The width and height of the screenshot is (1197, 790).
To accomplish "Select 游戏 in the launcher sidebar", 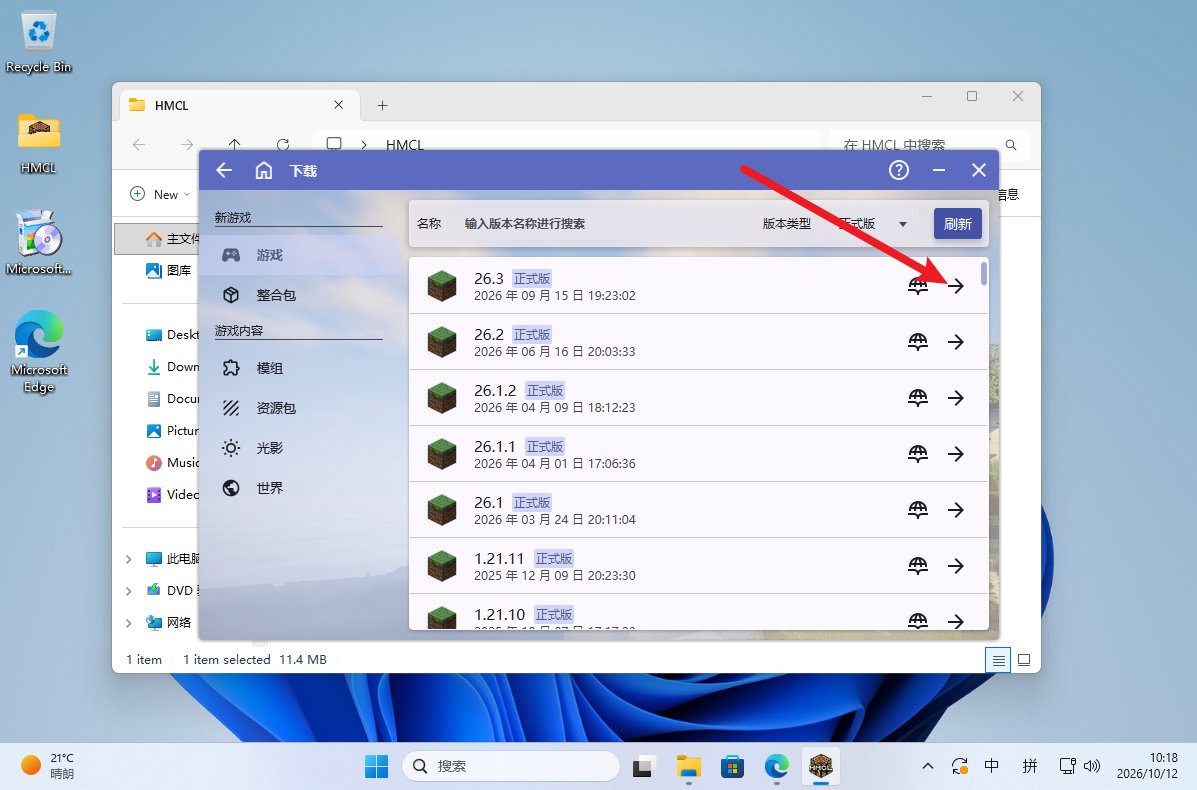I will (x=299, y=255).
